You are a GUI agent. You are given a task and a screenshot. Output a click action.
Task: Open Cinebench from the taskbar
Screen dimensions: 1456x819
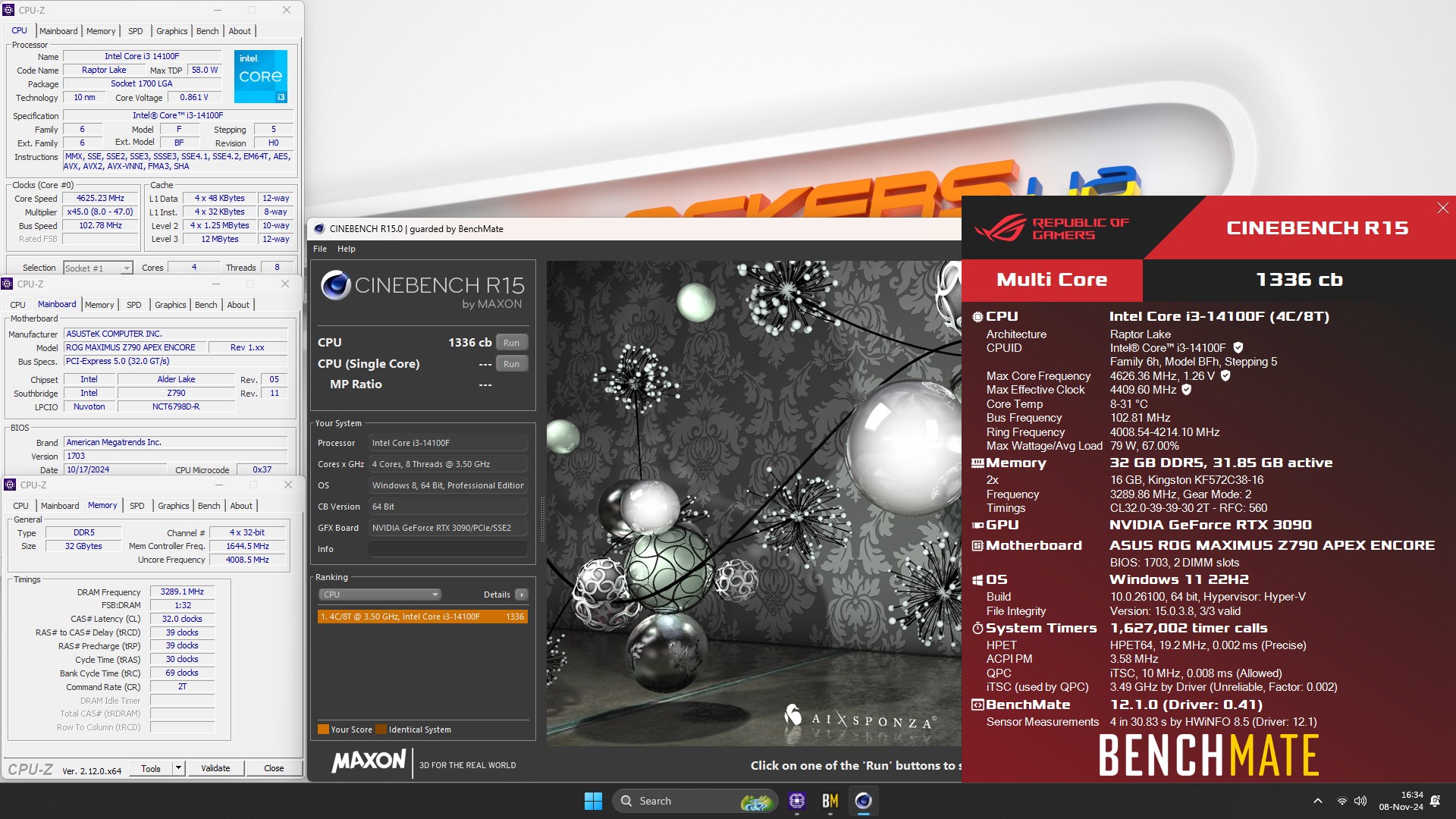click(x=864, y=801)
